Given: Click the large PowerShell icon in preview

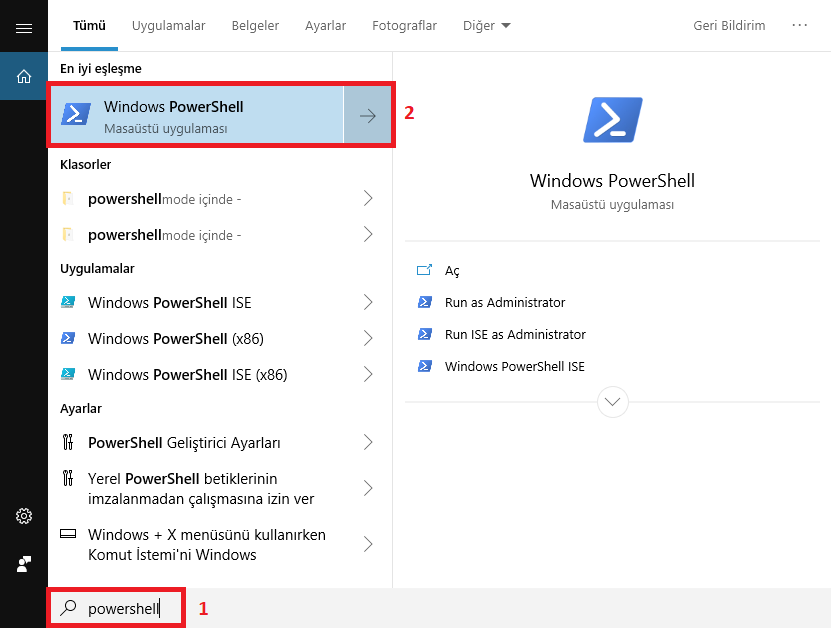Looking at the screenshot, I should 612,119.
